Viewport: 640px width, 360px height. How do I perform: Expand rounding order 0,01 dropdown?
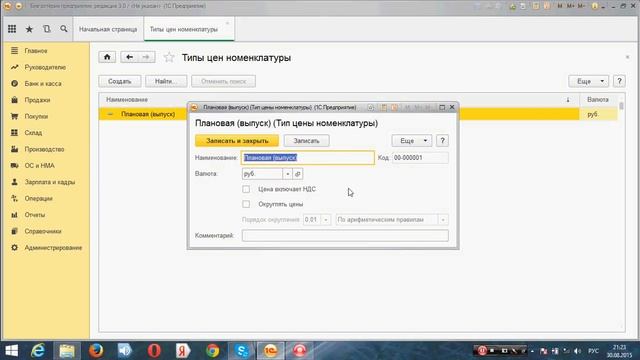[326, 220]
